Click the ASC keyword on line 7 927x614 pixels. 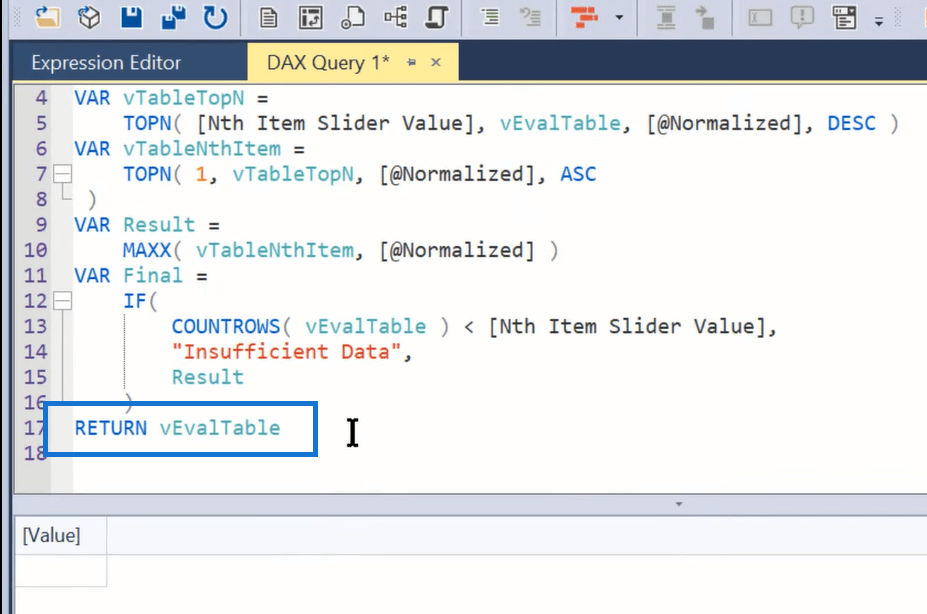pyautogui.click(x=578, y=174)
